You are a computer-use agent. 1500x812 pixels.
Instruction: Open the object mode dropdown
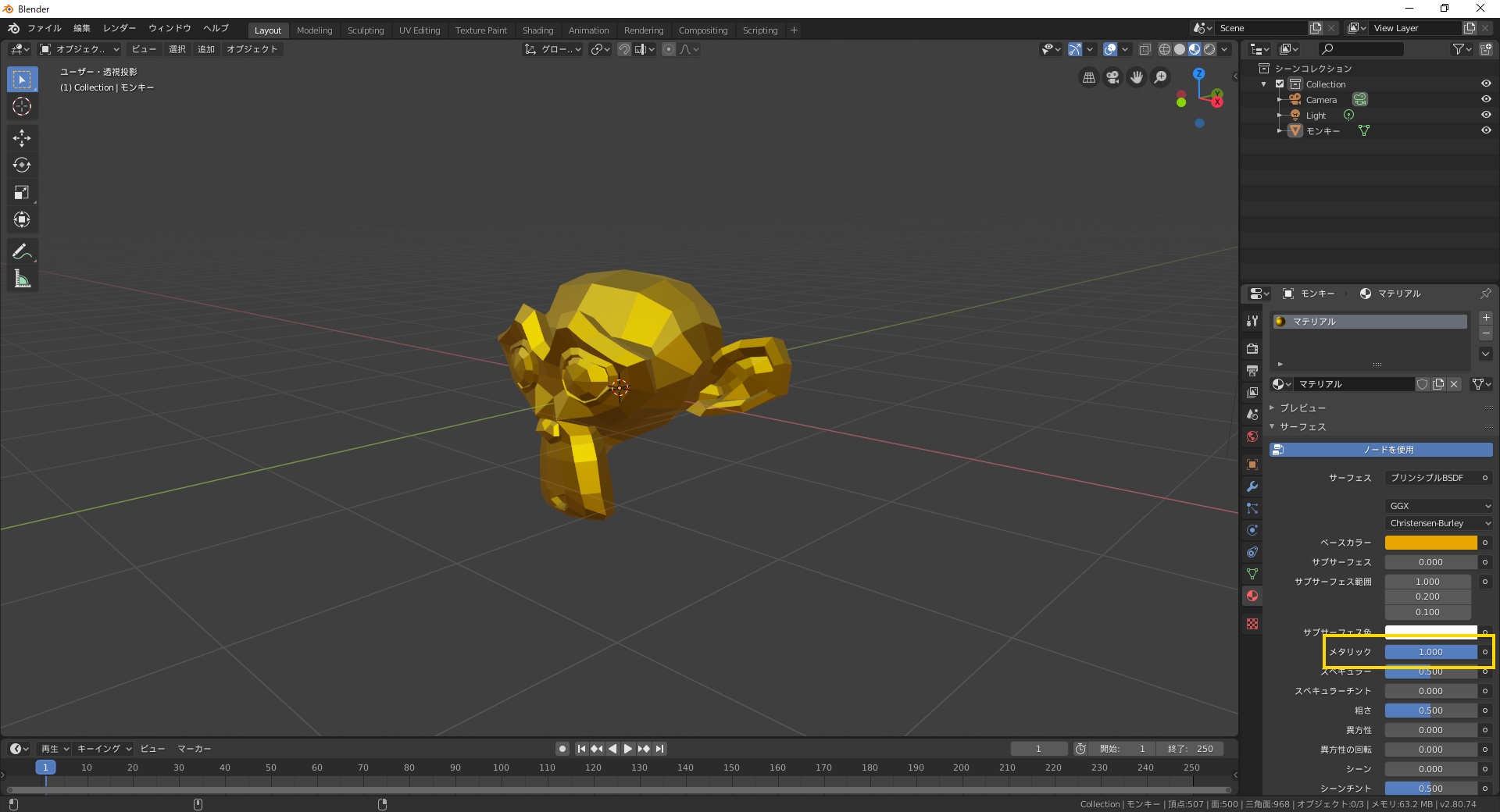click(x=79, y=49)
